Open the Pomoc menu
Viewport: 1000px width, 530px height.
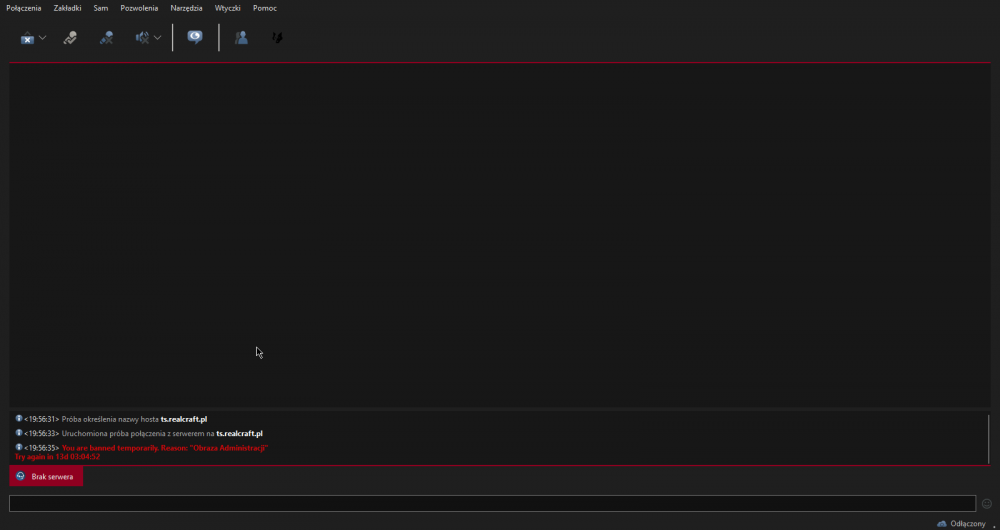[265, 8]
